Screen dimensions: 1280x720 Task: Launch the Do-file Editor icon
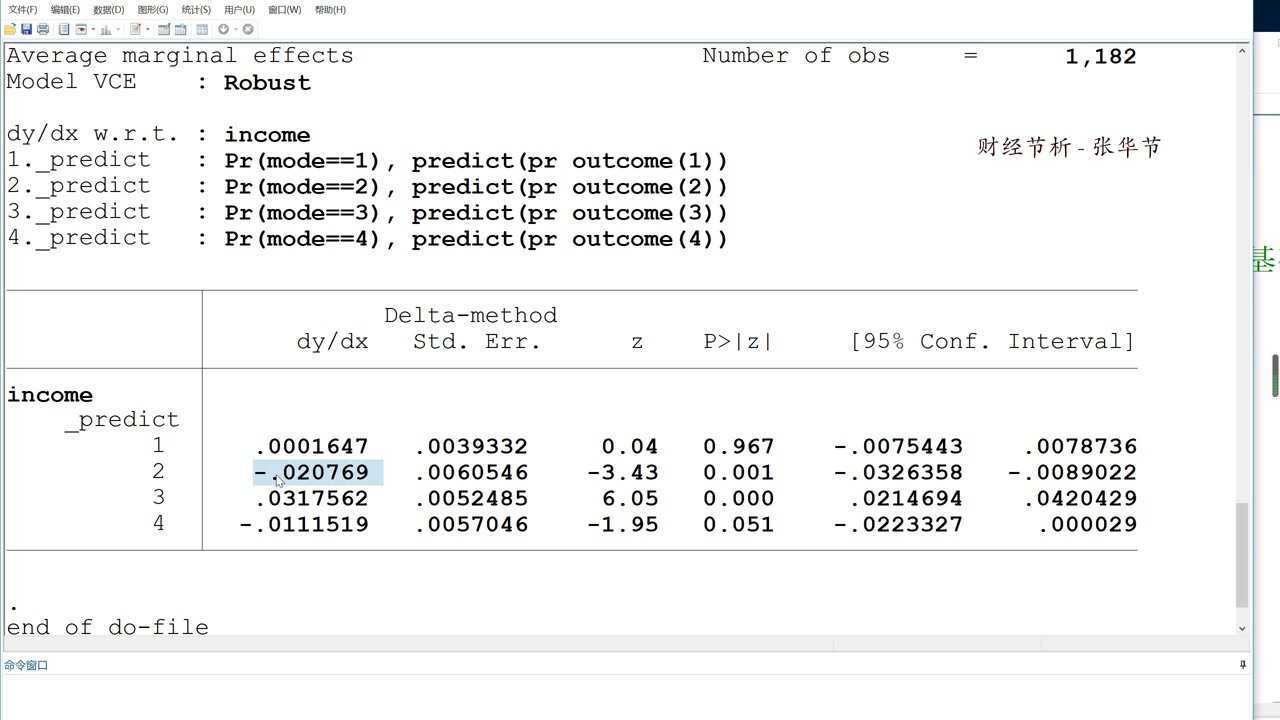[x=136, y=29]
